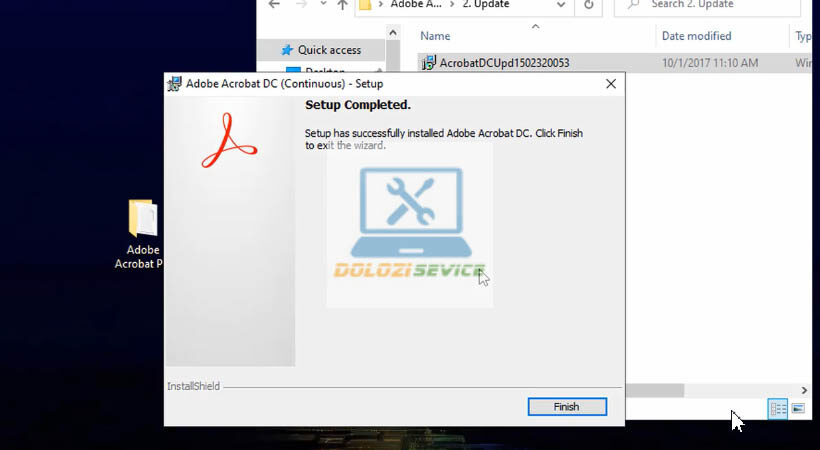This screenshot has width=820, height=450.
Task: Switch to the large thumbnails view
Action: 798,409
